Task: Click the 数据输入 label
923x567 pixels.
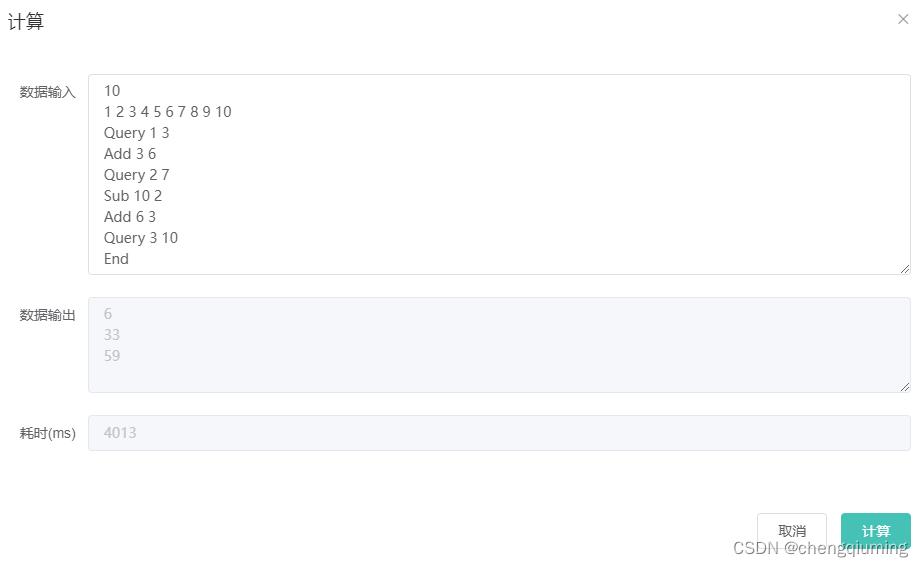Action: [48, 92]
